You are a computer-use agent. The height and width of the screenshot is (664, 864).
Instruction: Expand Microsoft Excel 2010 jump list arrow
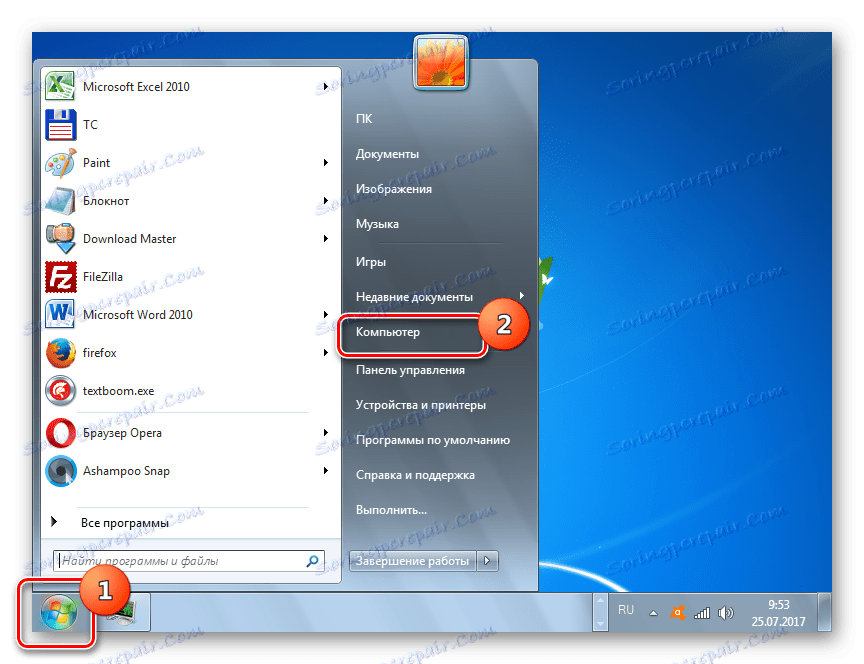(326, 87)
